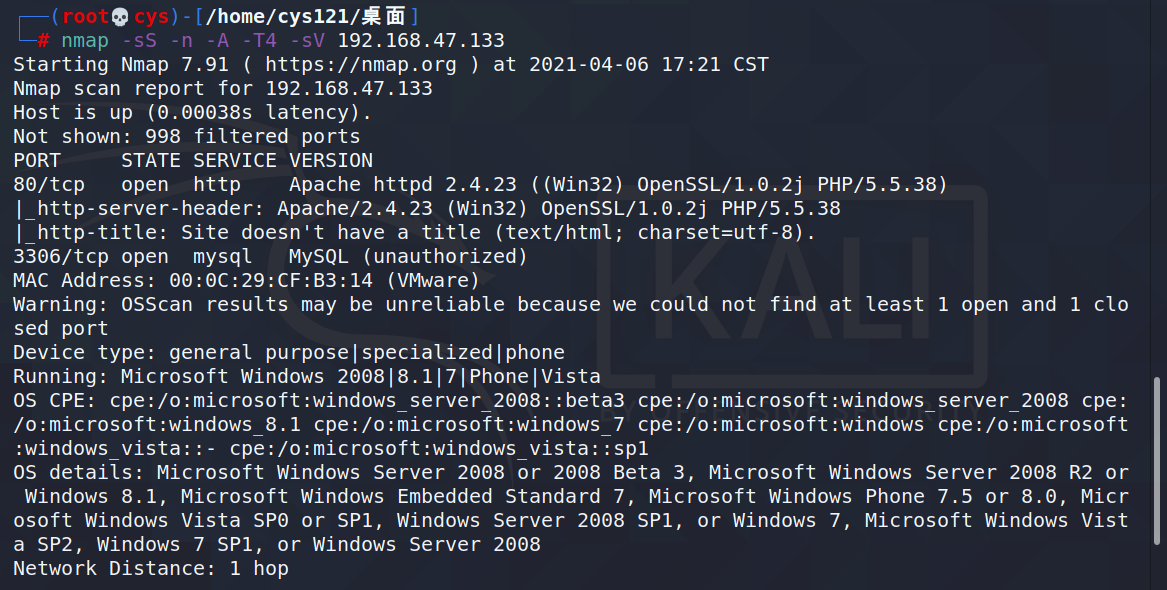Click the 3306/tcp port entry
This screenshot has height=590, width=1167.
(x=56, y=257)
